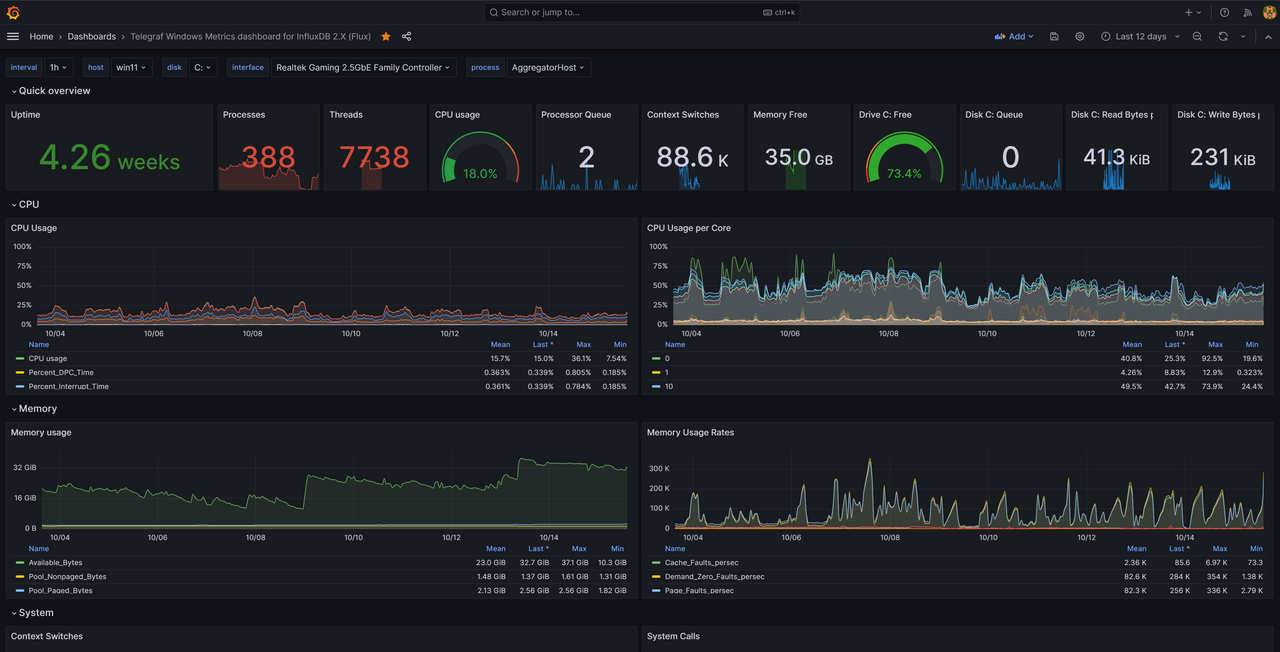
Task: Toggle the Available_Bytes legend series
Action: point(56,562)
